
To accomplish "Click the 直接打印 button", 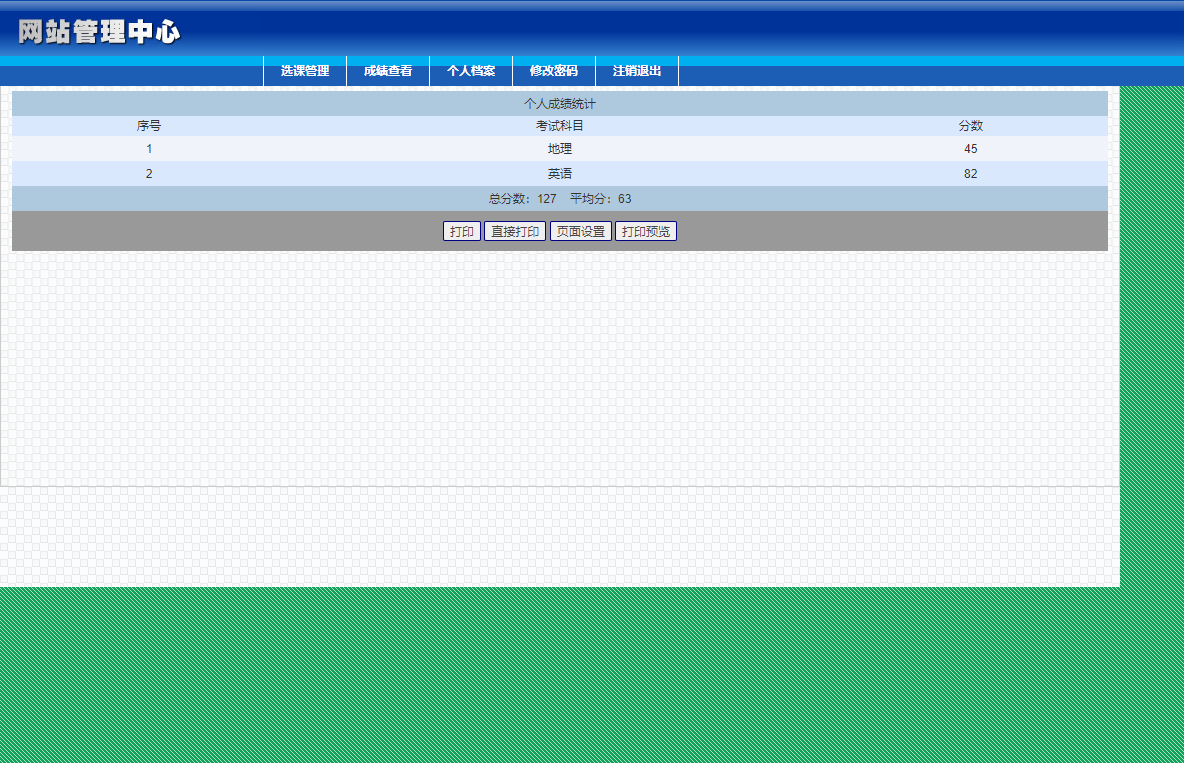I will pos(515,231).
